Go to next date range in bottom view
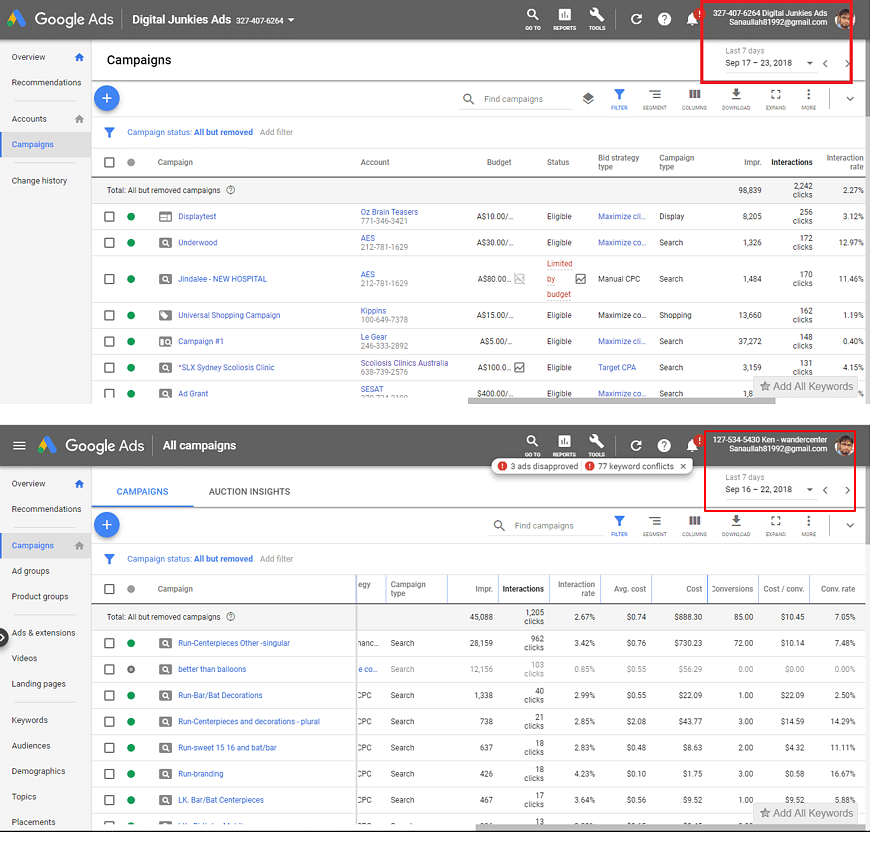891x842 pixels. 847,490
